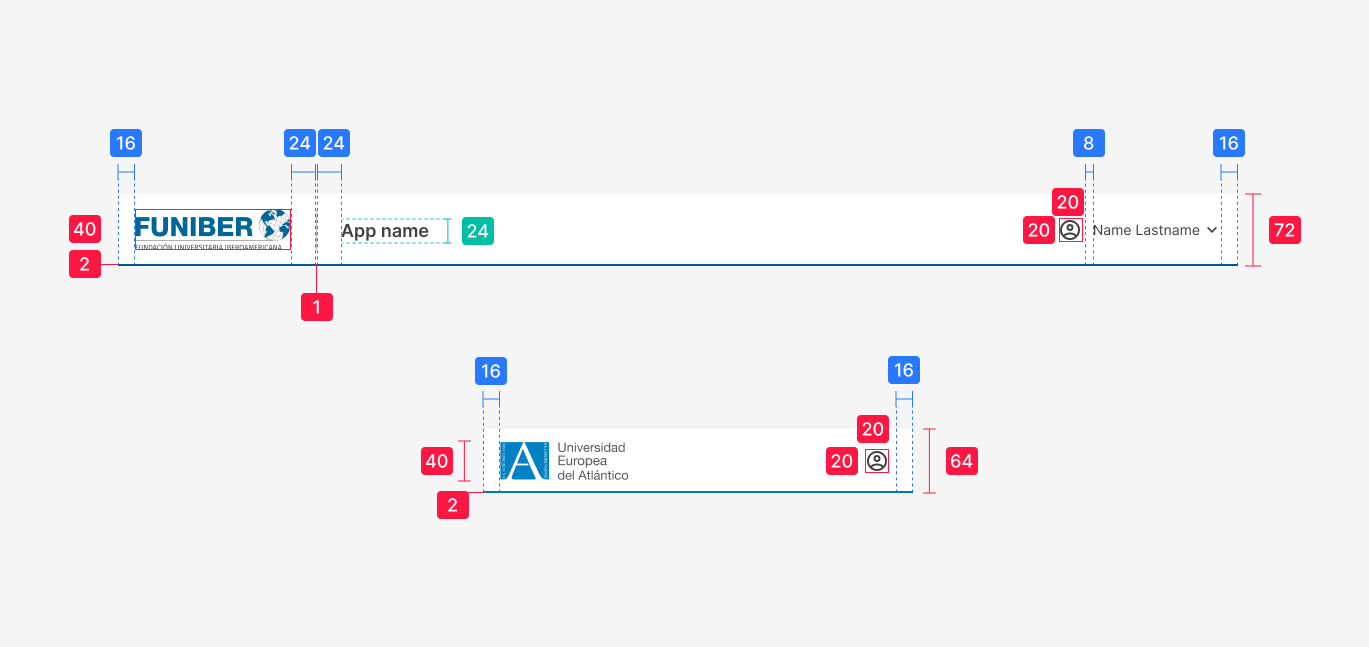
Task: Select red 40 badge beside Universidad Europea logo
Action: pos(437,461)
